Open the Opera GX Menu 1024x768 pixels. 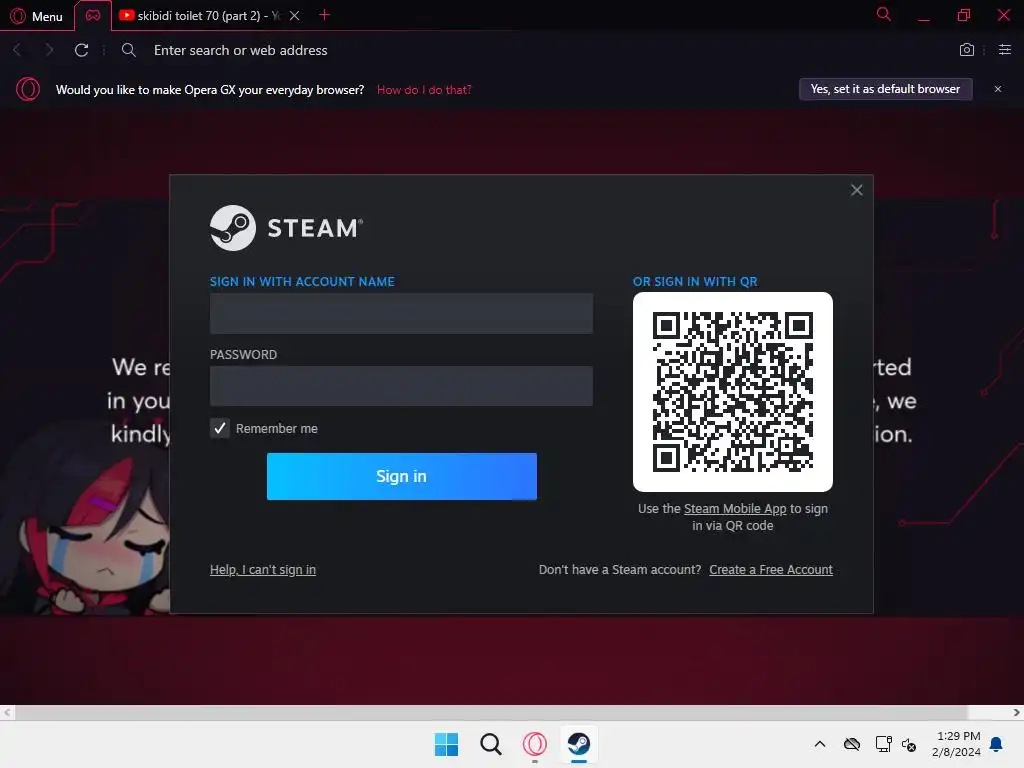[37, 16]
